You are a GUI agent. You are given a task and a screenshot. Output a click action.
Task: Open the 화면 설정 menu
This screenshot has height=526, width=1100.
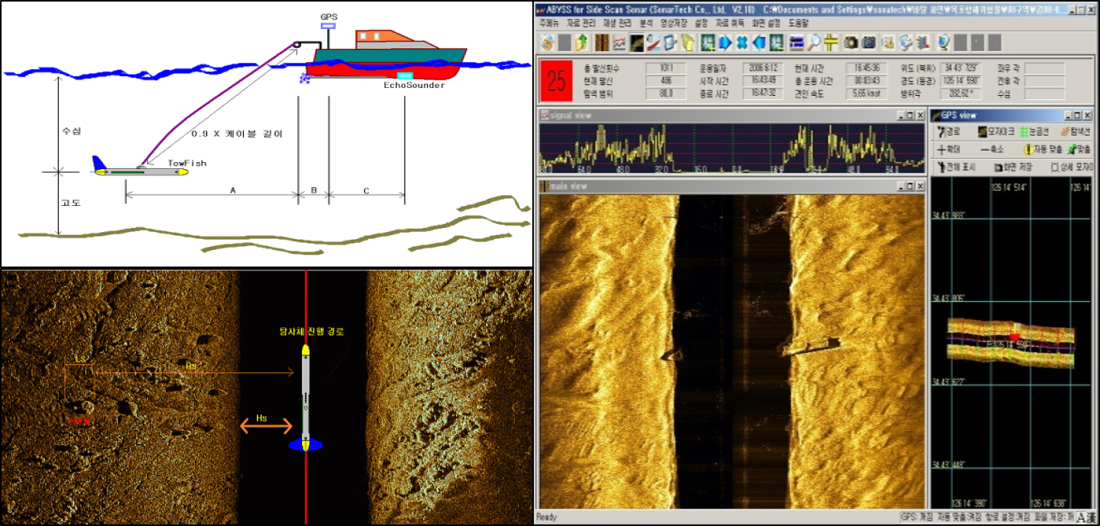click(x=765, y=21)
